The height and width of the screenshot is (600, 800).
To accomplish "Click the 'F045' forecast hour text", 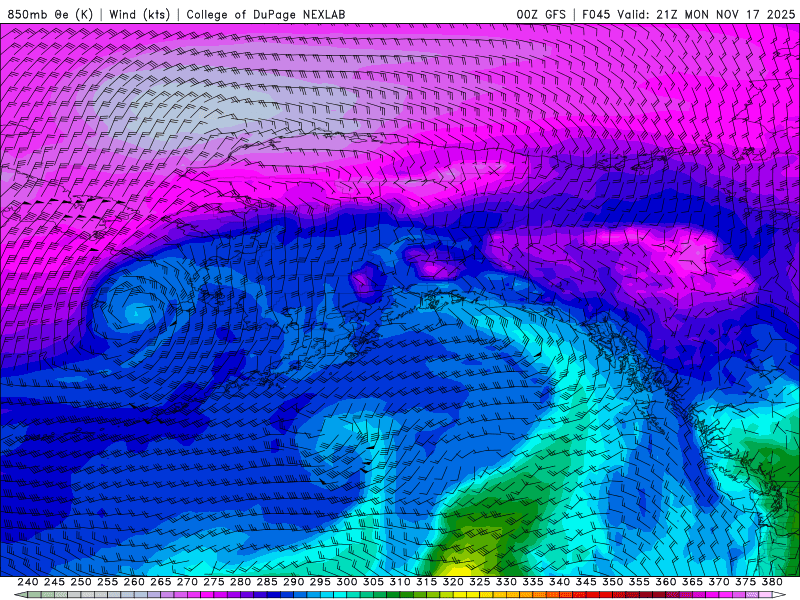I will click(596, 14).
